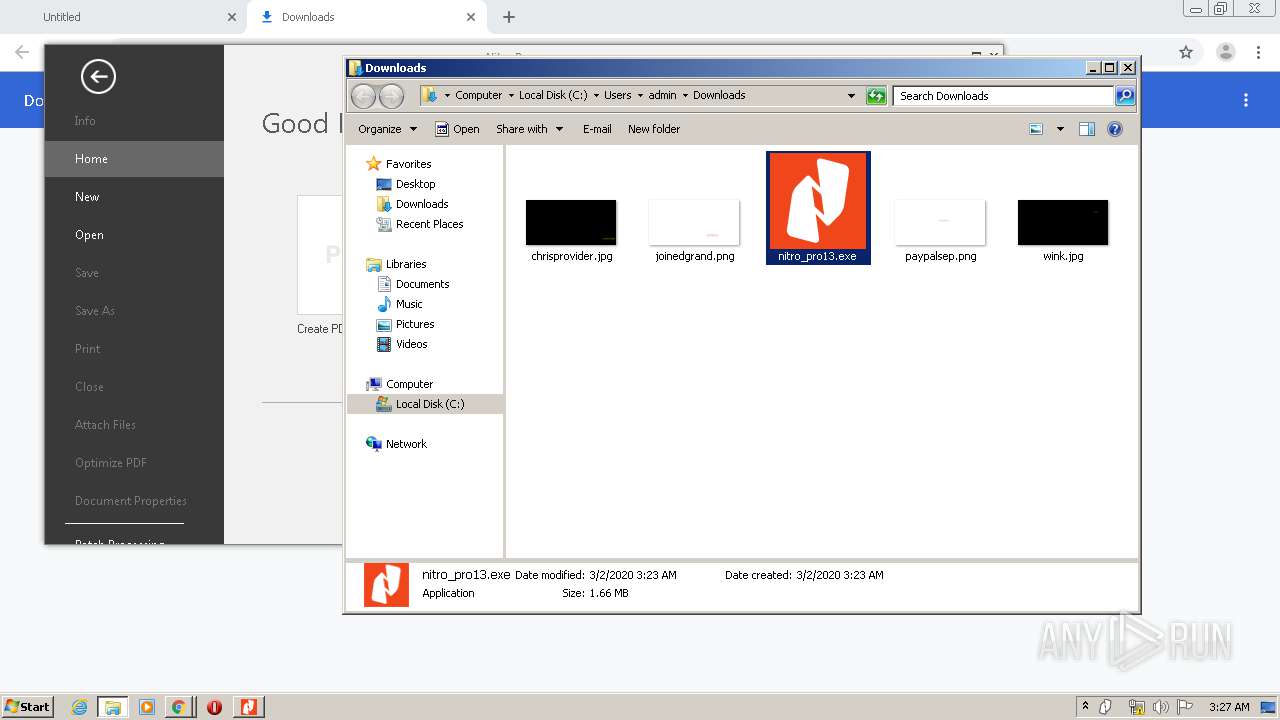The height and width of the screenshot is (720, 1280).
Task: Select the joinedgrand.png thumbnail
Action: 694,222
